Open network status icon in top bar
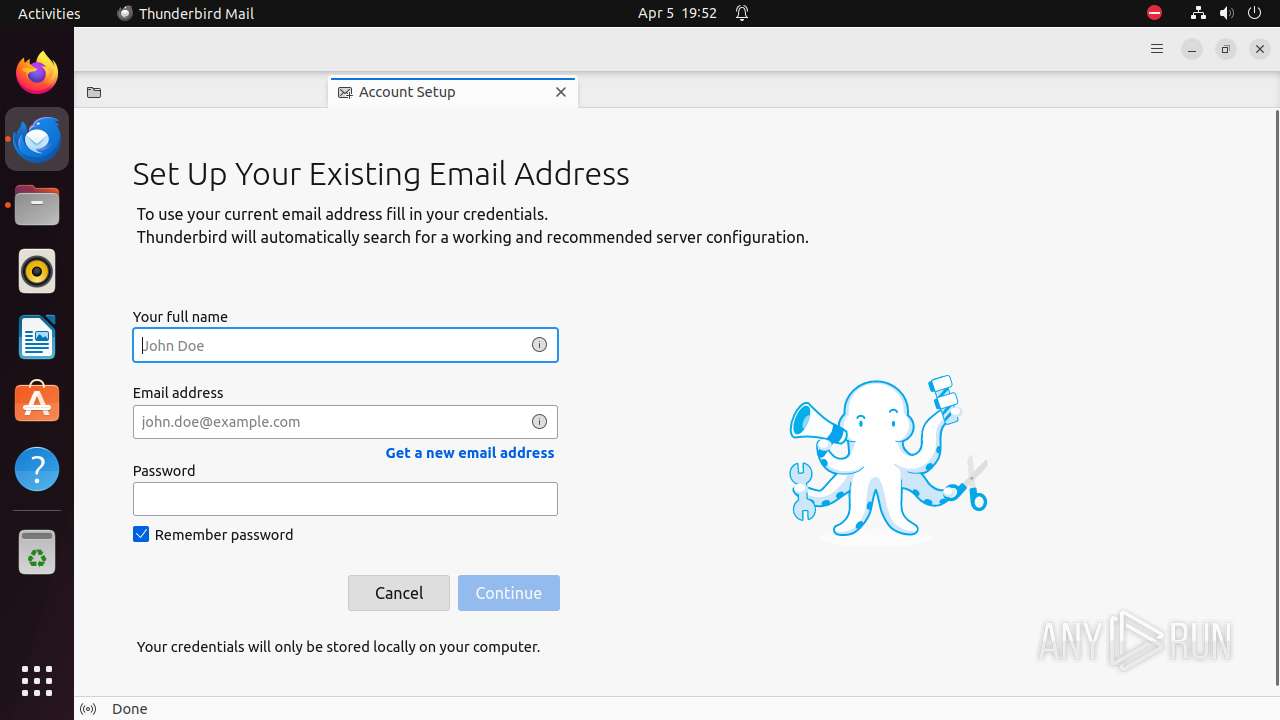The image size is (1280, 720). click(x=1198, y=13)
